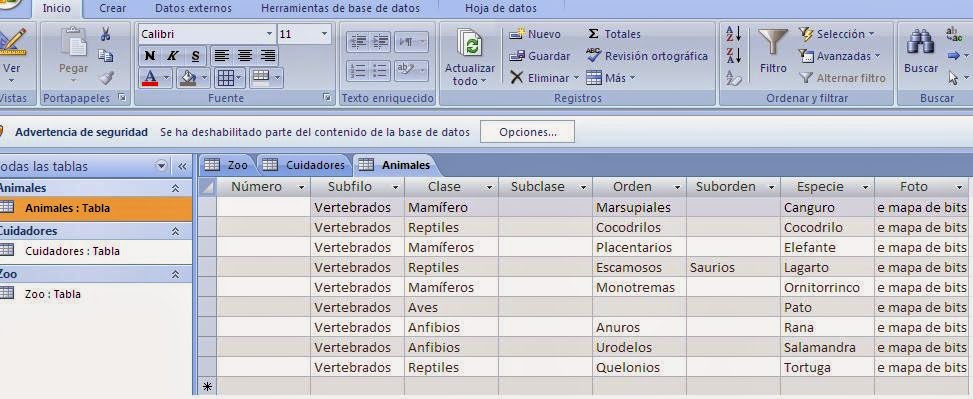Center-align the text

(244, 56)
